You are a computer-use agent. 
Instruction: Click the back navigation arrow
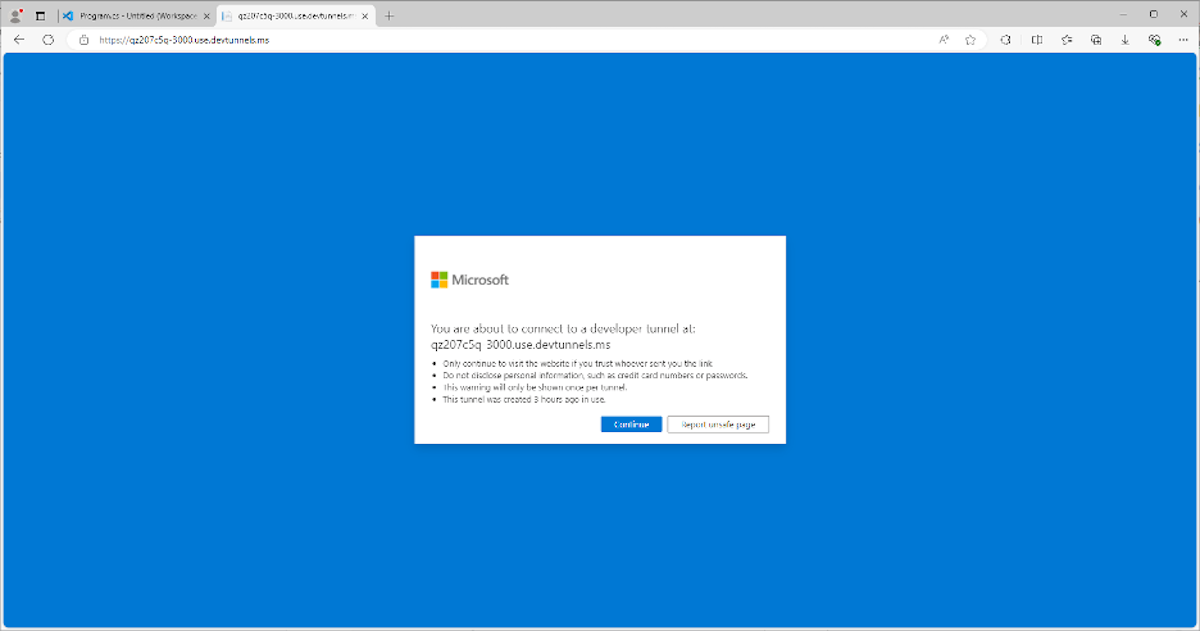coord(19,40)
